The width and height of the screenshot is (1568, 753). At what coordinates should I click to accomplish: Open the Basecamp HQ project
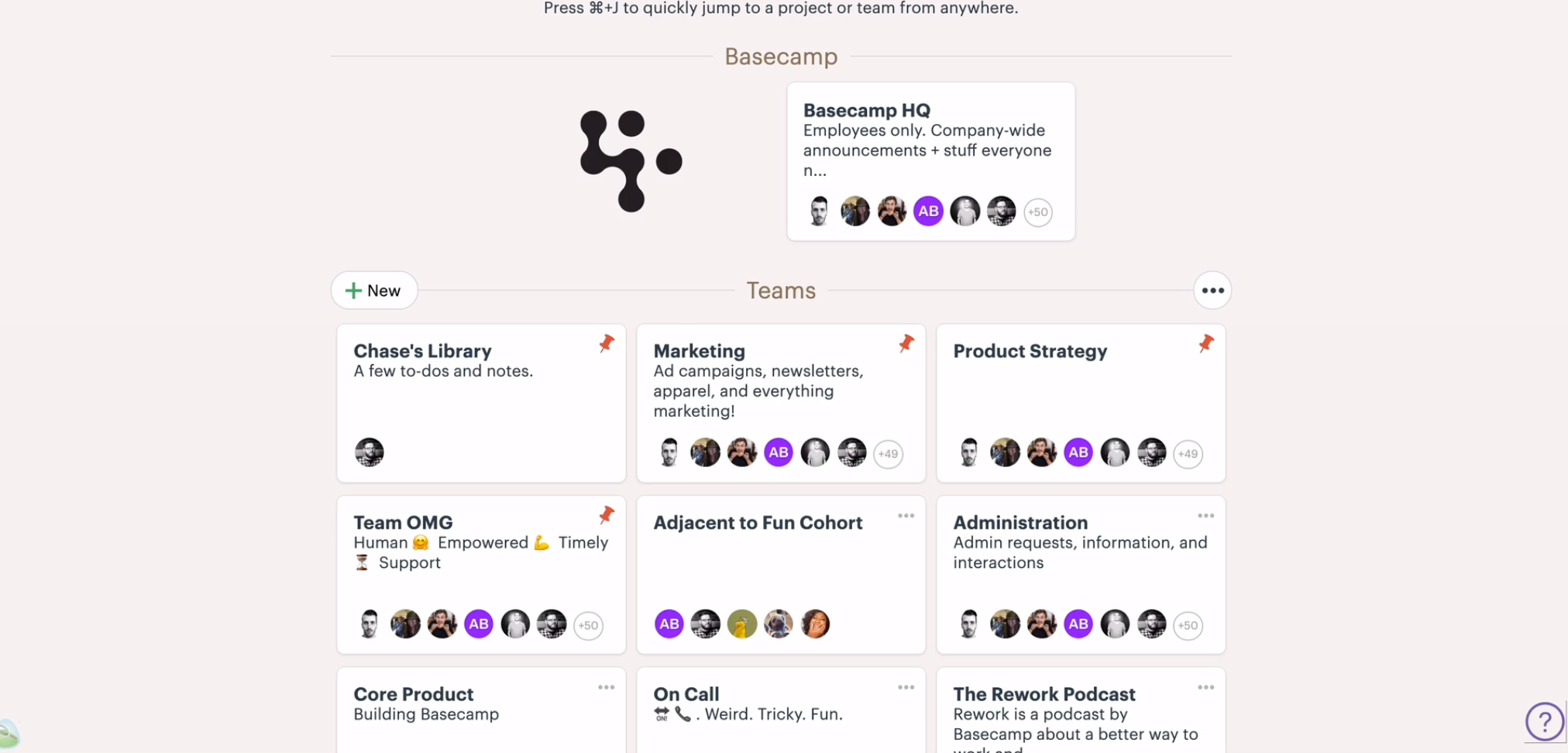[x=866, y=111]
